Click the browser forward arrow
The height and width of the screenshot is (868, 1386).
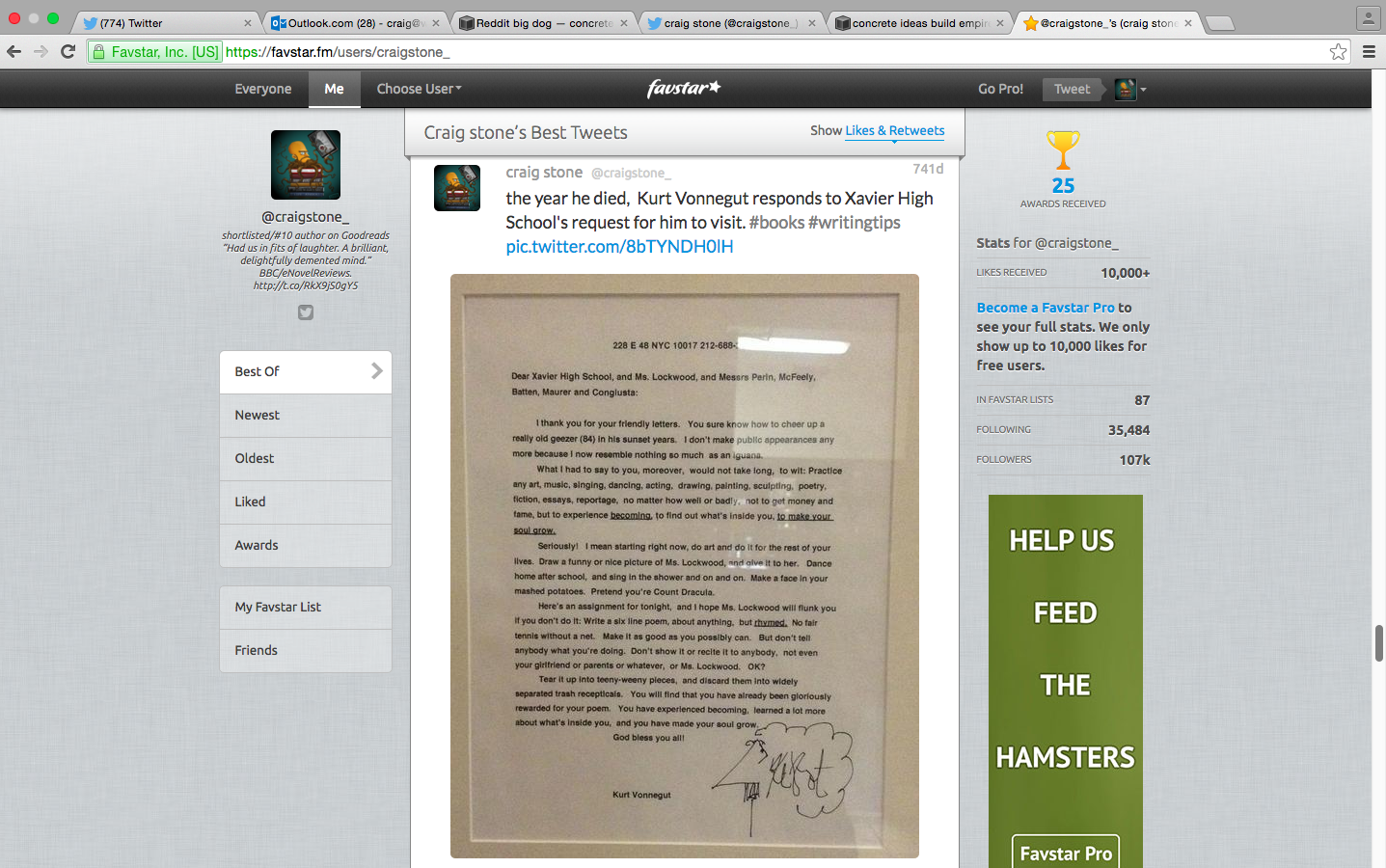(x=41, y=51)
